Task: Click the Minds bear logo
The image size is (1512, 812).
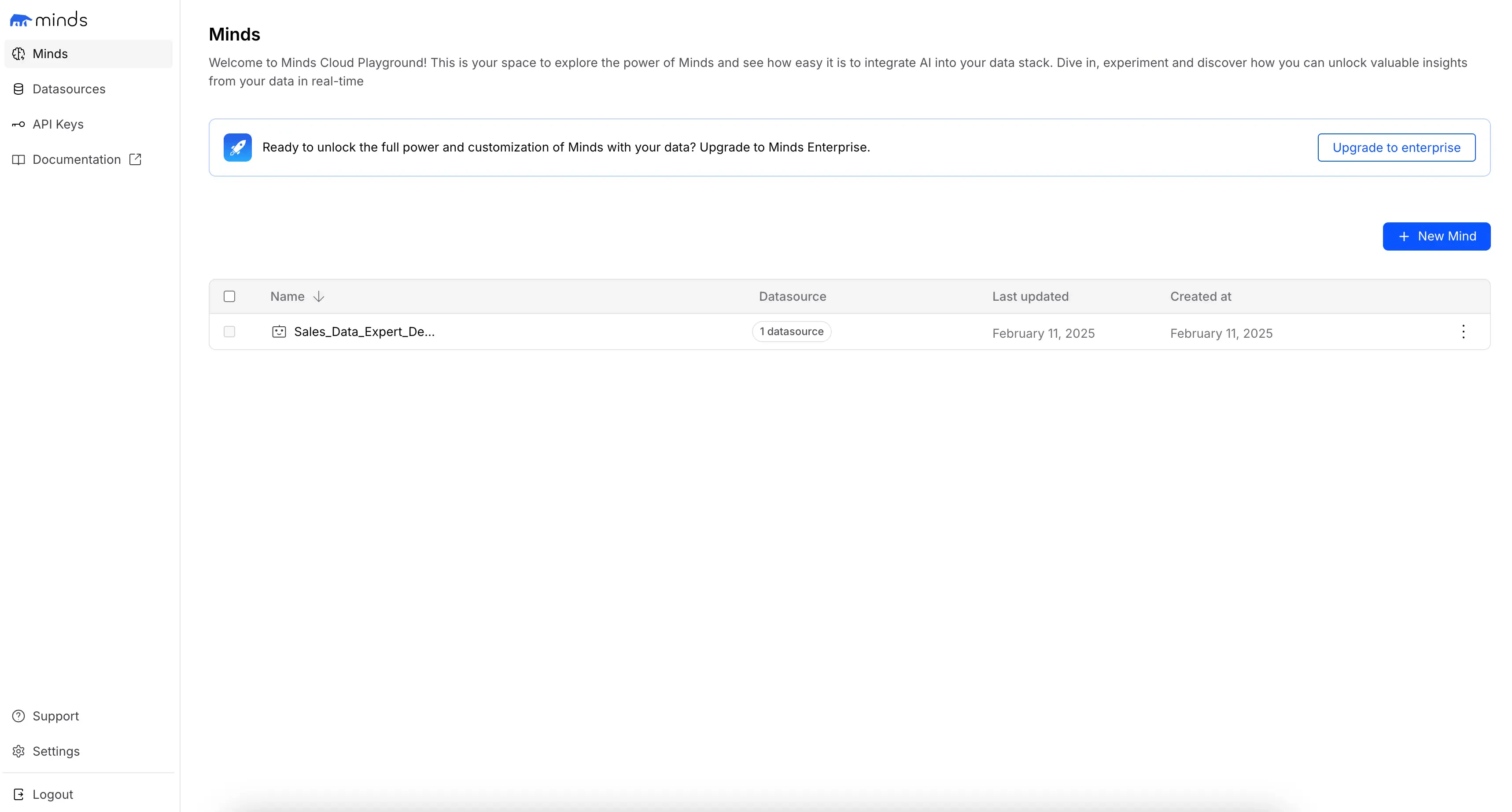Action: click(21, 21)
